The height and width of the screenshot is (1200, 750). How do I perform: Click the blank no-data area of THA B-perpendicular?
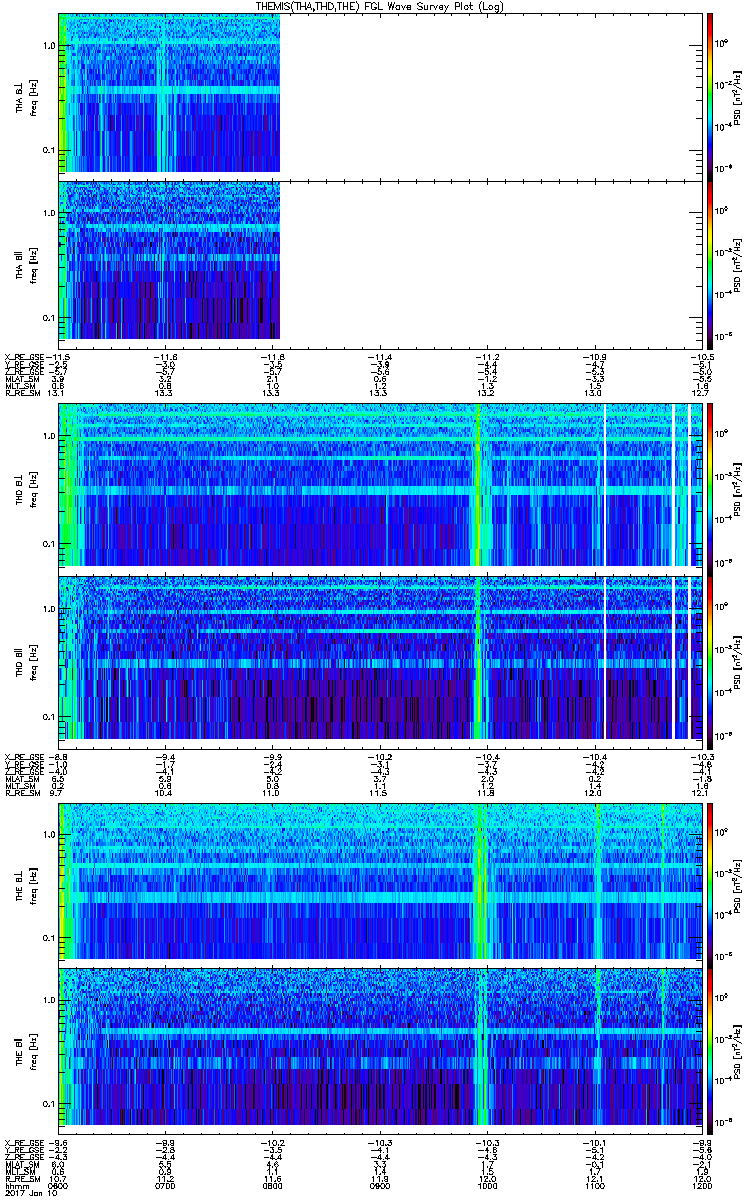click(x=490, y=94)
